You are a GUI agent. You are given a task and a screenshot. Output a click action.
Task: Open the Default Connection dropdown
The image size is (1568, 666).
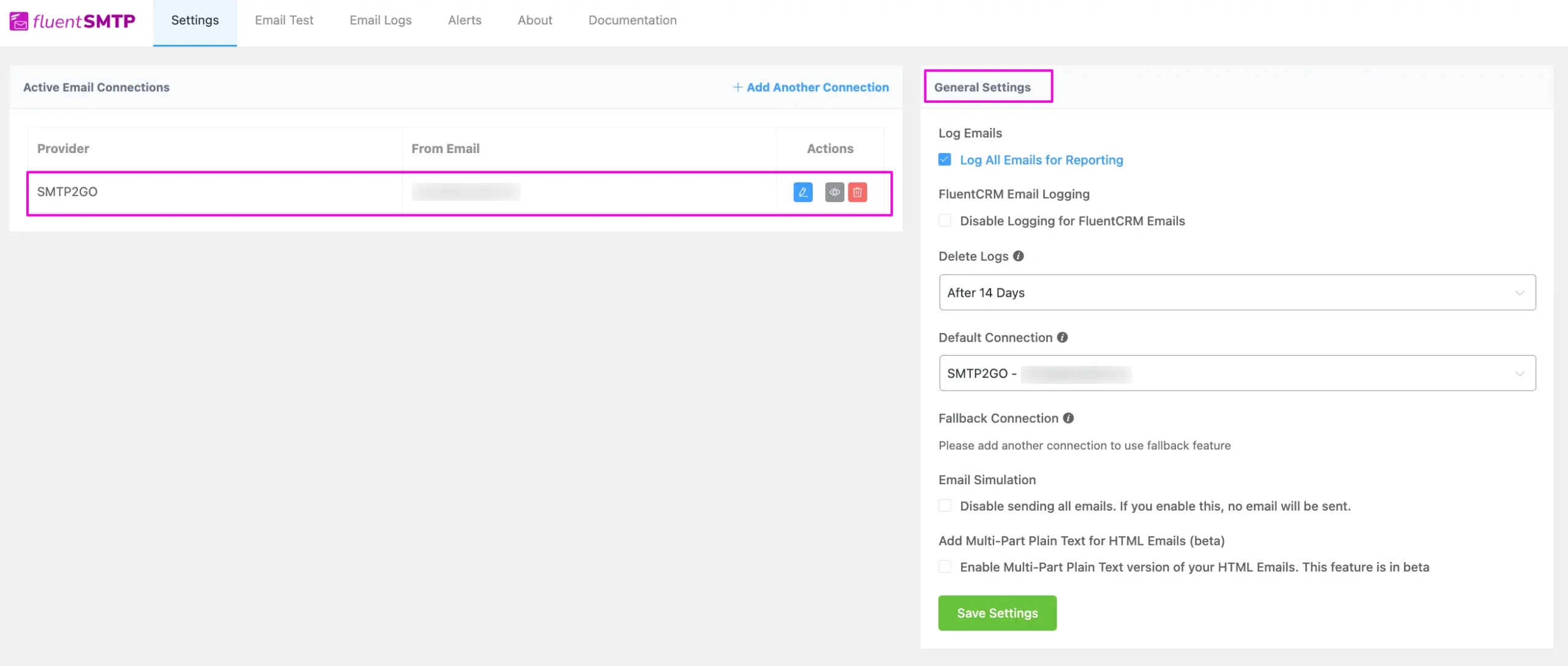point(1237,373)
